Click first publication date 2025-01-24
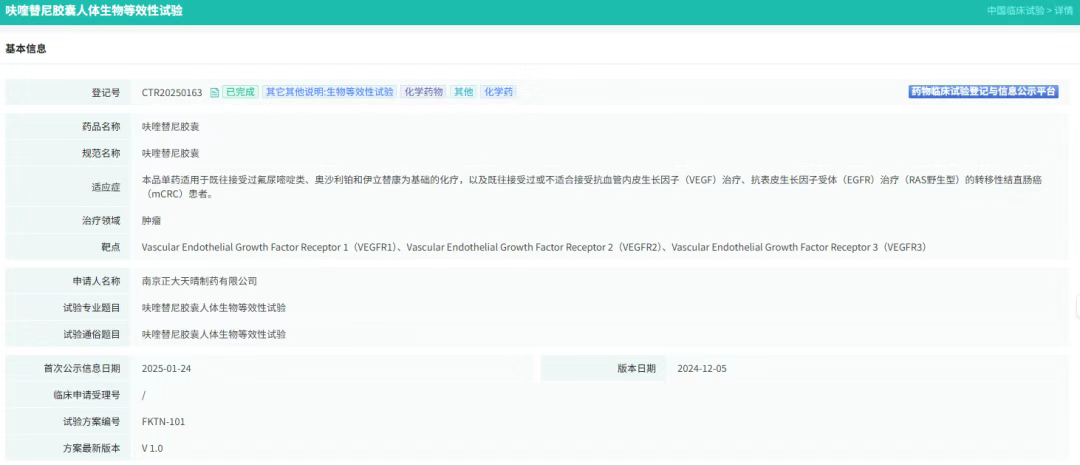The image size is (1080, 465). 166,369
